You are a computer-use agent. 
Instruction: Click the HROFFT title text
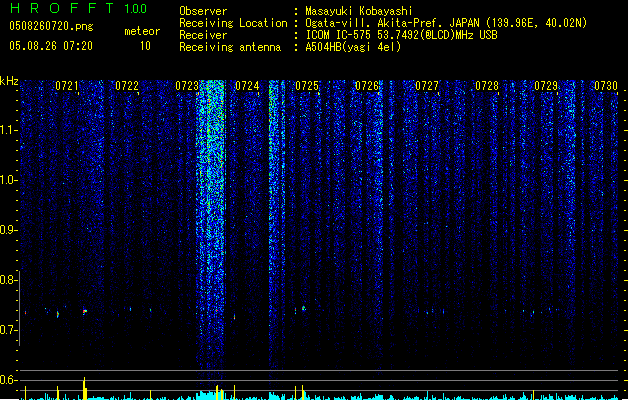(62, 8)
